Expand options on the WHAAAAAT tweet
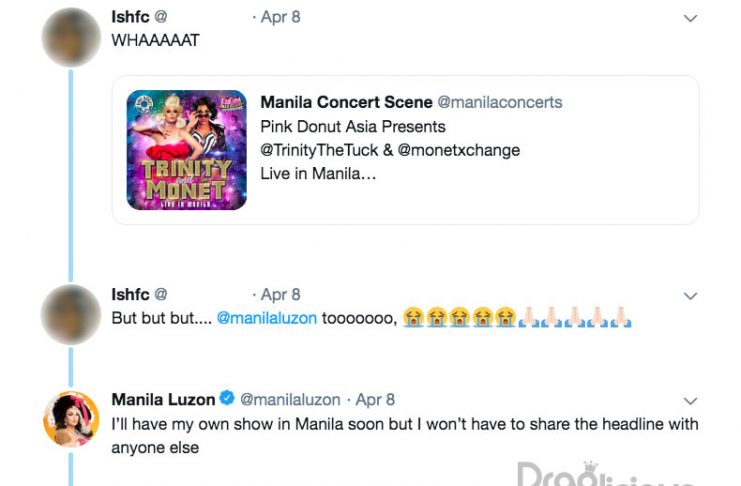Viewport: 741px width, 486px height. (x=690, y=18)
